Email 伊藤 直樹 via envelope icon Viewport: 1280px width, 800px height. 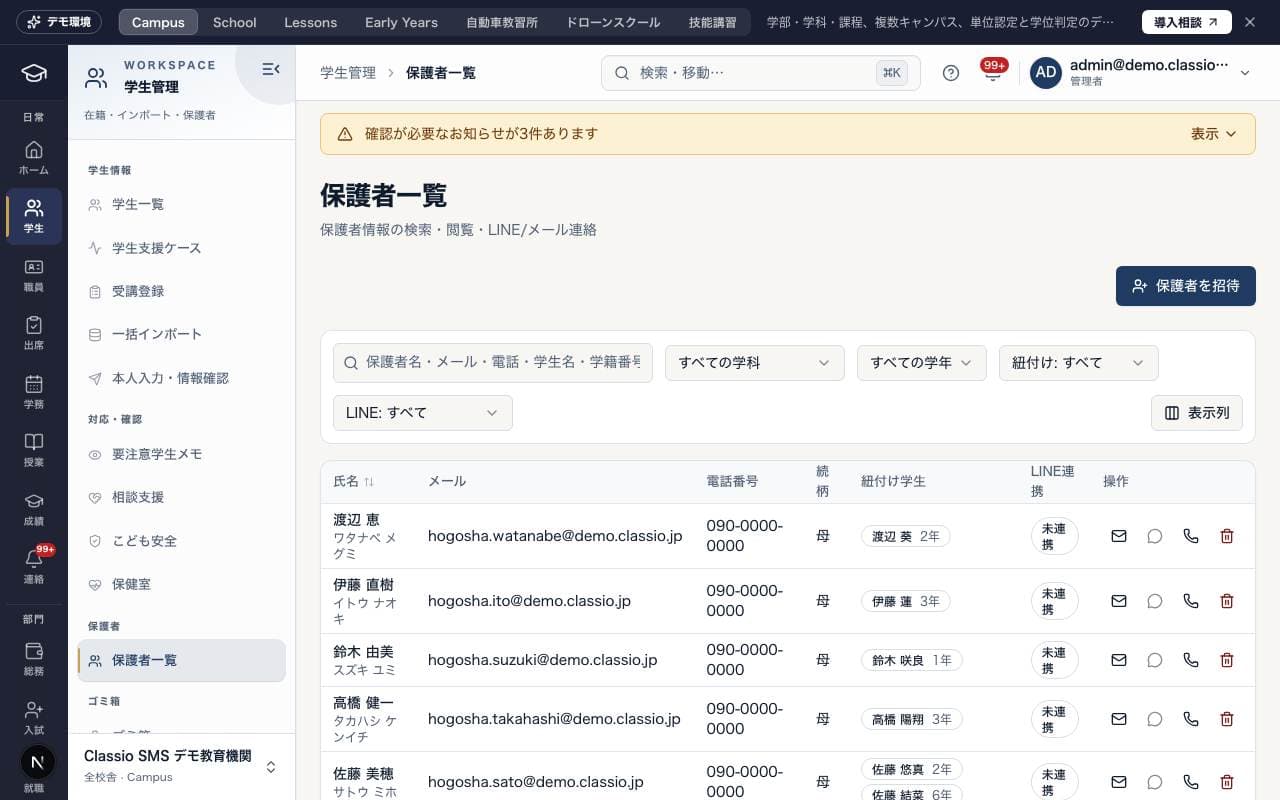1119,601
